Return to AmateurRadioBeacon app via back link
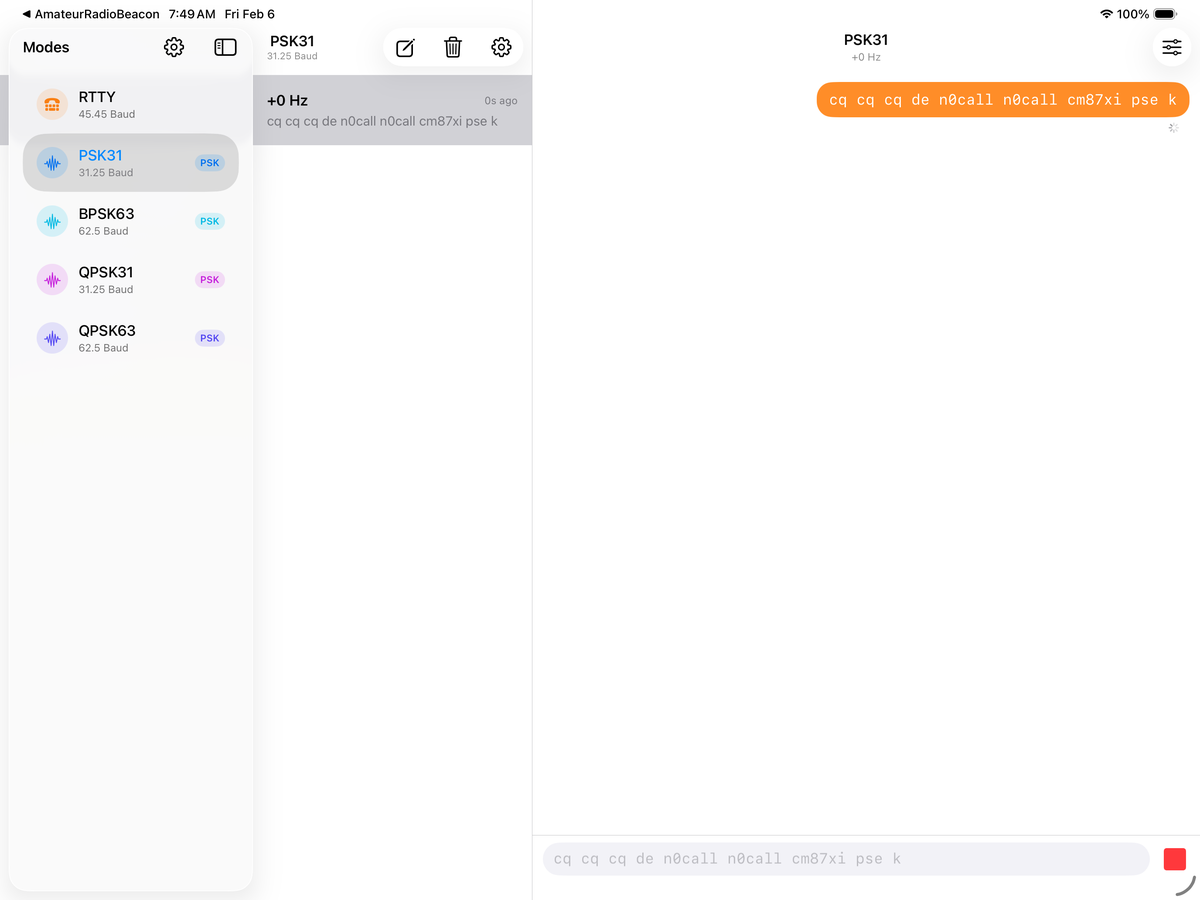Image resolution: width=1200 pixels, height=900 pixels. tap(90, 14)
